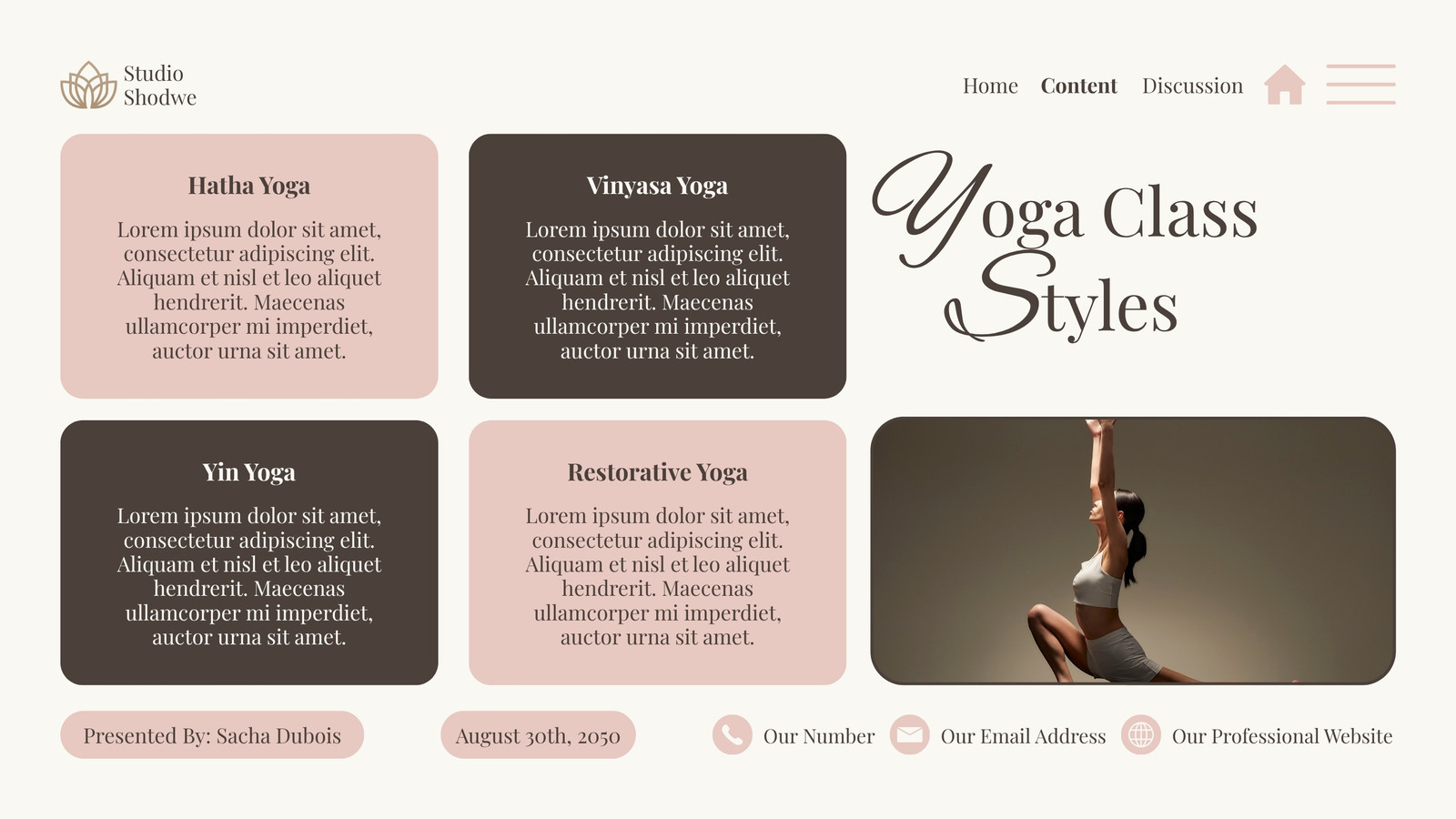Screen dimensions: 1456x819
Task: Click Presented By: Sacha Dubois pill
Action: click(212, 735)
